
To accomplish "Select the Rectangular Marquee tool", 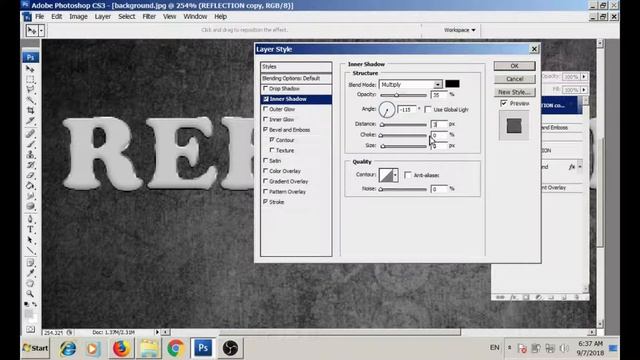I will (30, 79).
